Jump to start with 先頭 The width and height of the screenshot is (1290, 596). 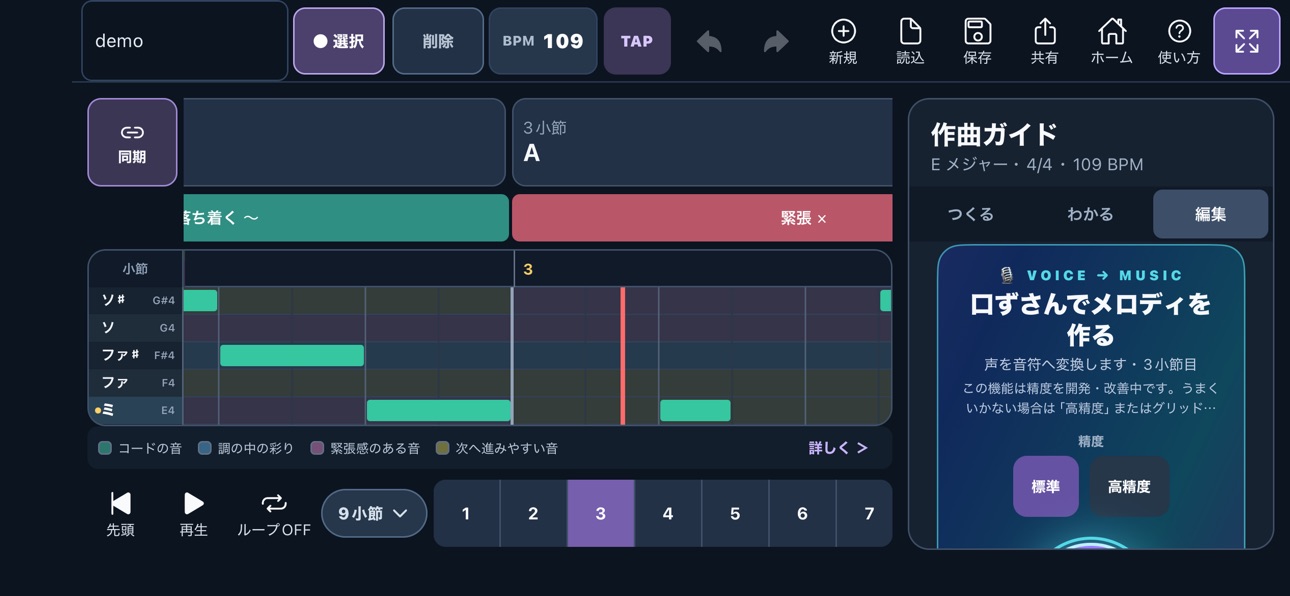pos(120,514)
